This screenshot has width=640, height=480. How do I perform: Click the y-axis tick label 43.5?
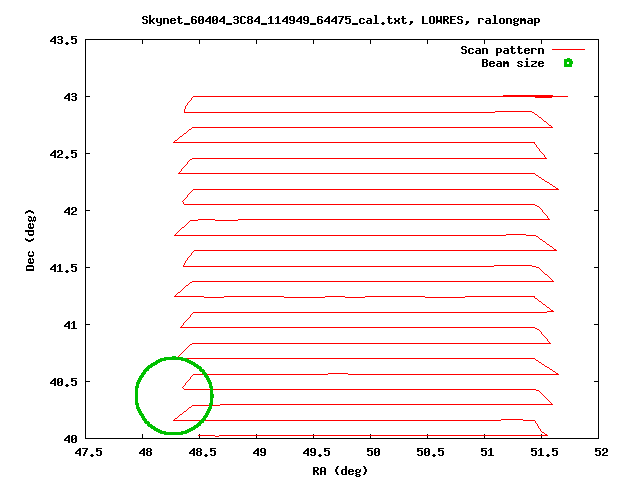coord(63,40)
